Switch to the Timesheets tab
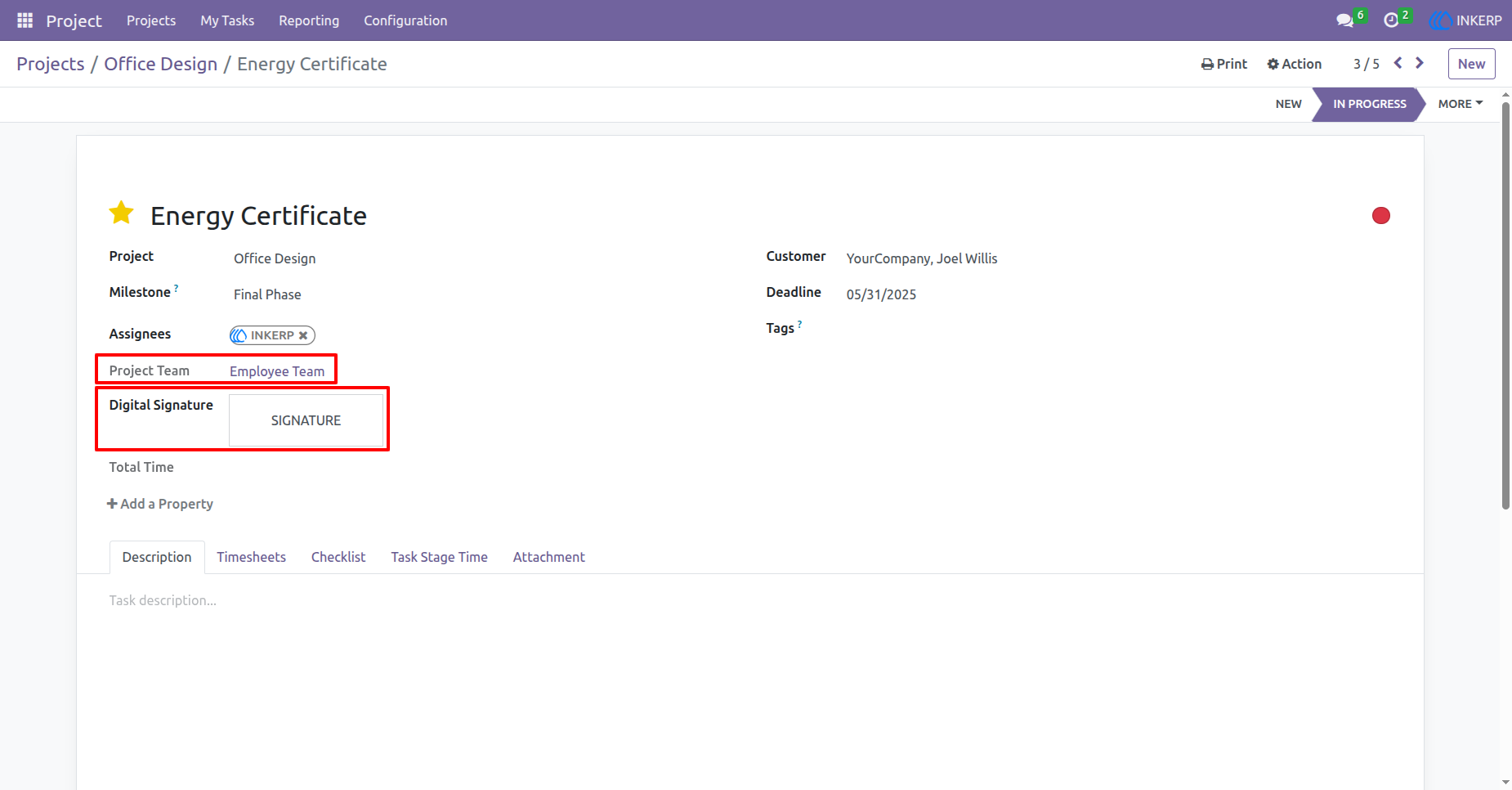 coord(251,557)
